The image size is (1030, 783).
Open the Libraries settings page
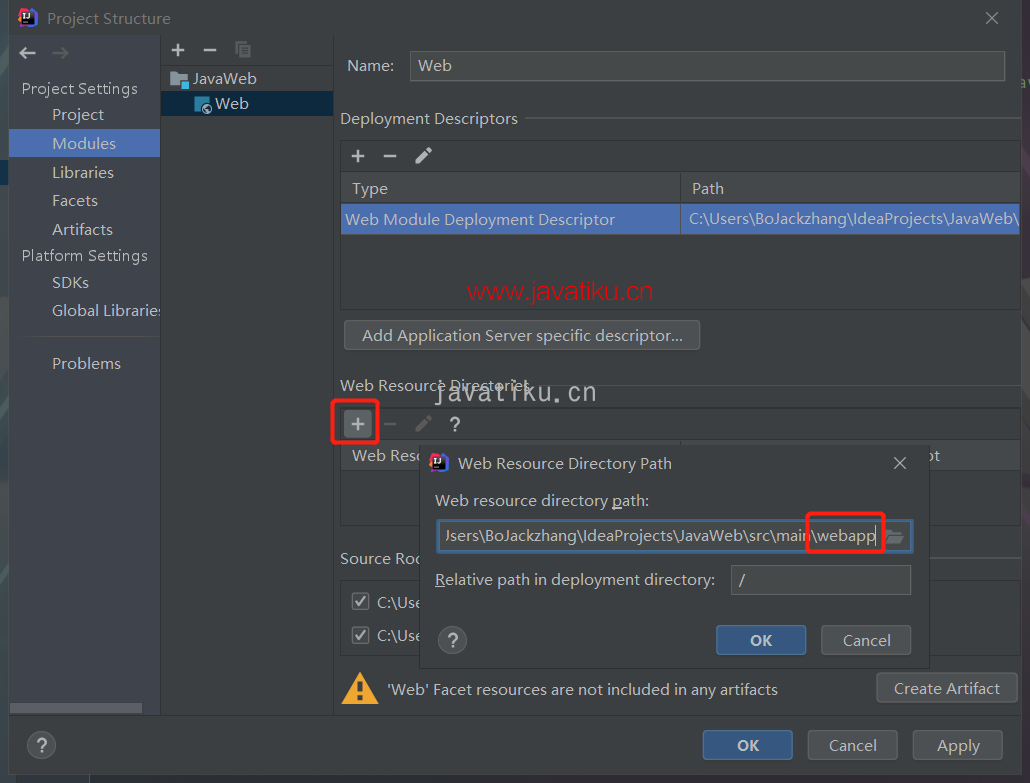tap(84, 172)
